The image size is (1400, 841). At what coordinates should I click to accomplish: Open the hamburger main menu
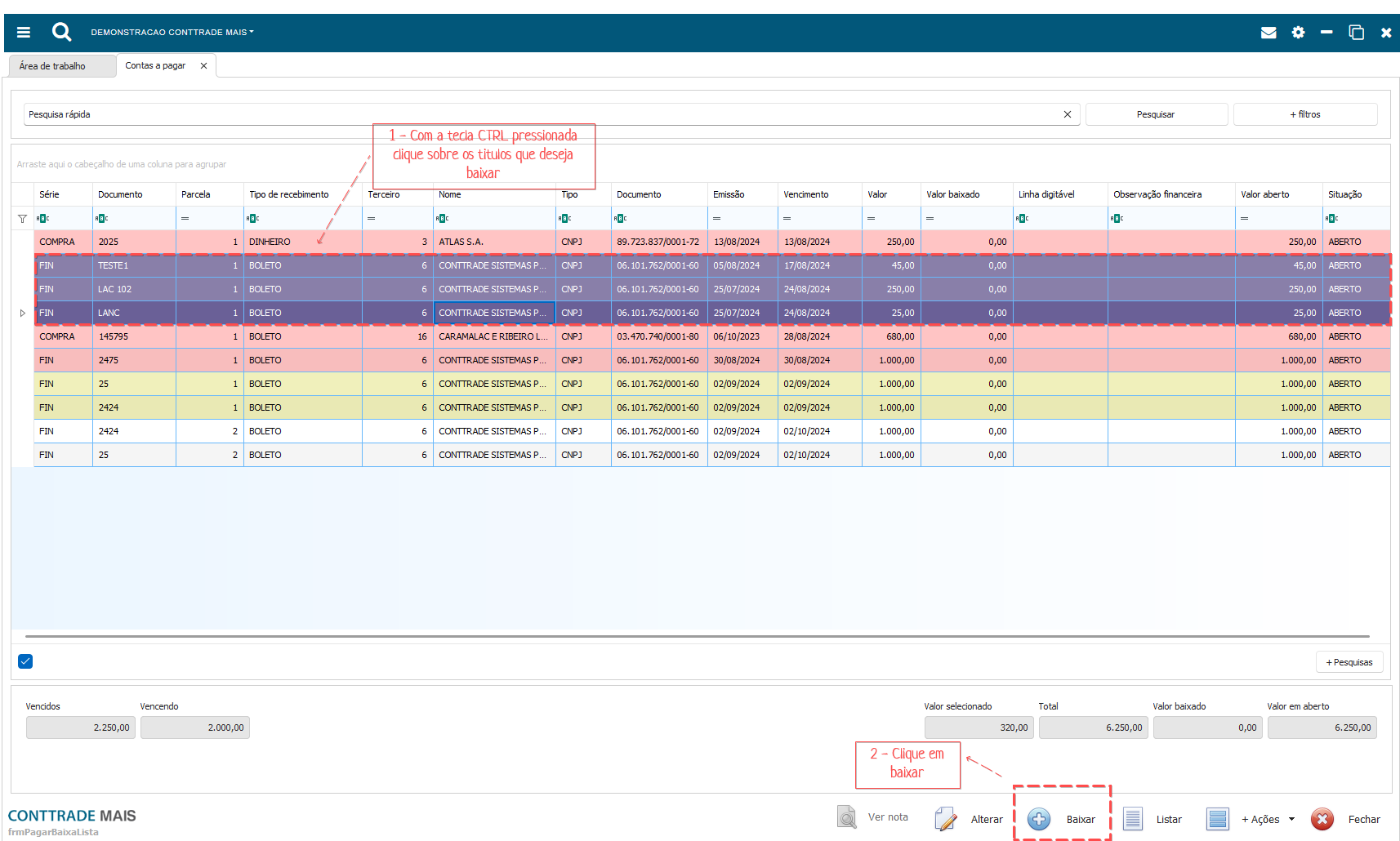coord(24,33)
